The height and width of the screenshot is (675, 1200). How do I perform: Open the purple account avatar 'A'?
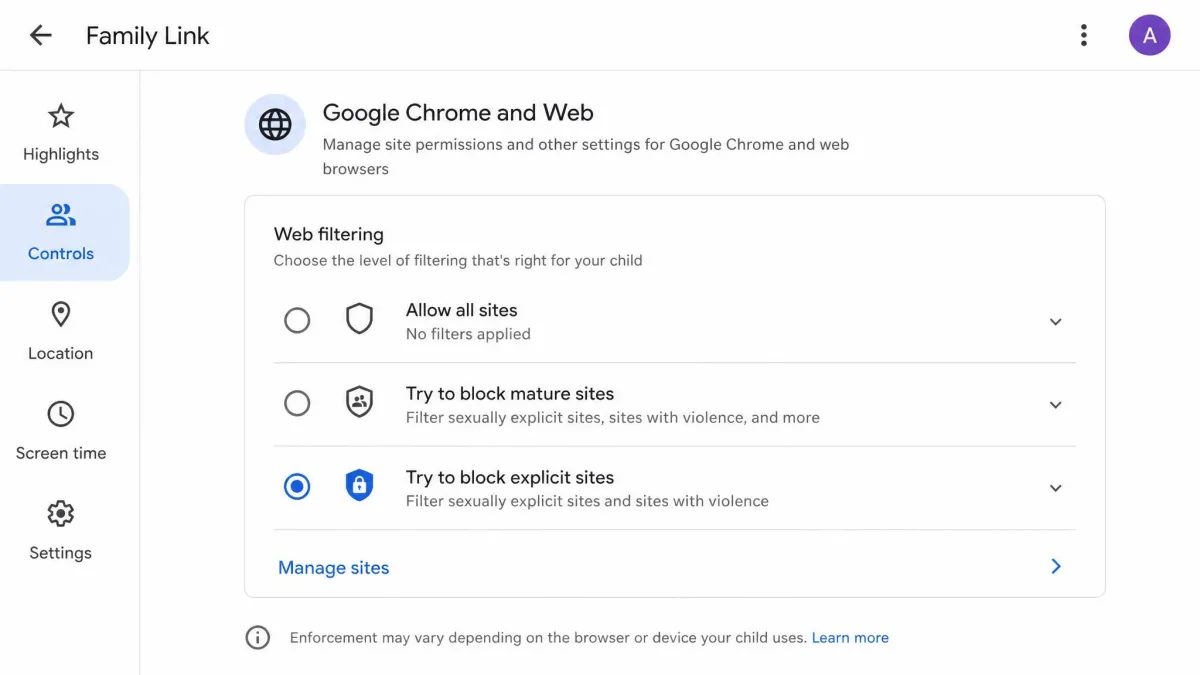coord(1149,35)
